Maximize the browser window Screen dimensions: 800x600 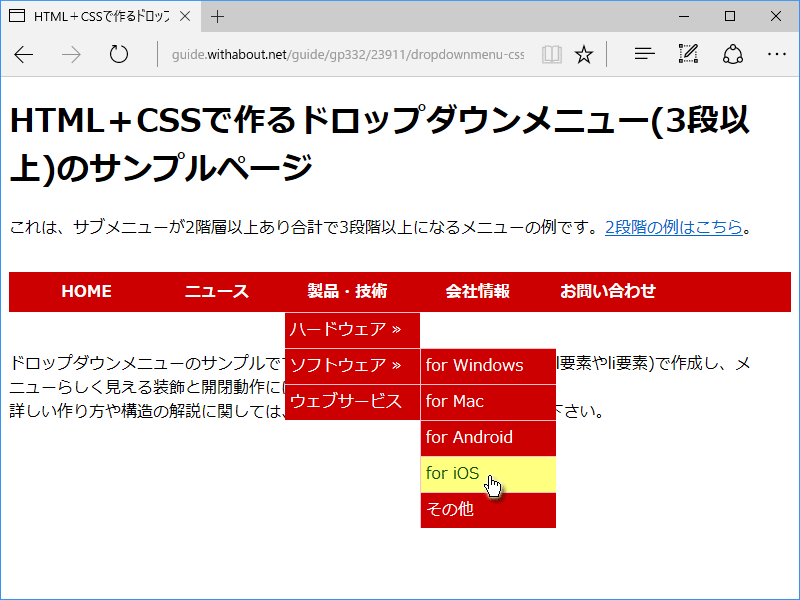pos(730,16)
